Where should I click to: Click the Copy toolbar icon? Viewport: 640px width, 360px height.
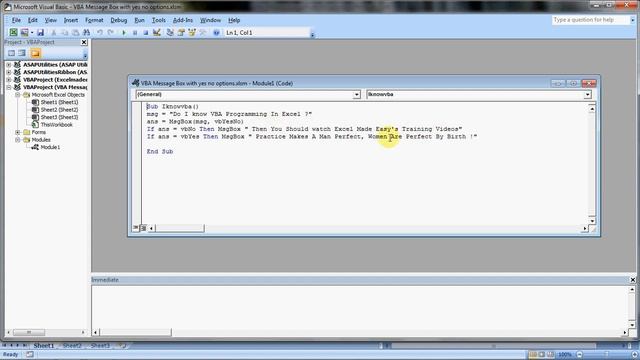click(64, 32)
